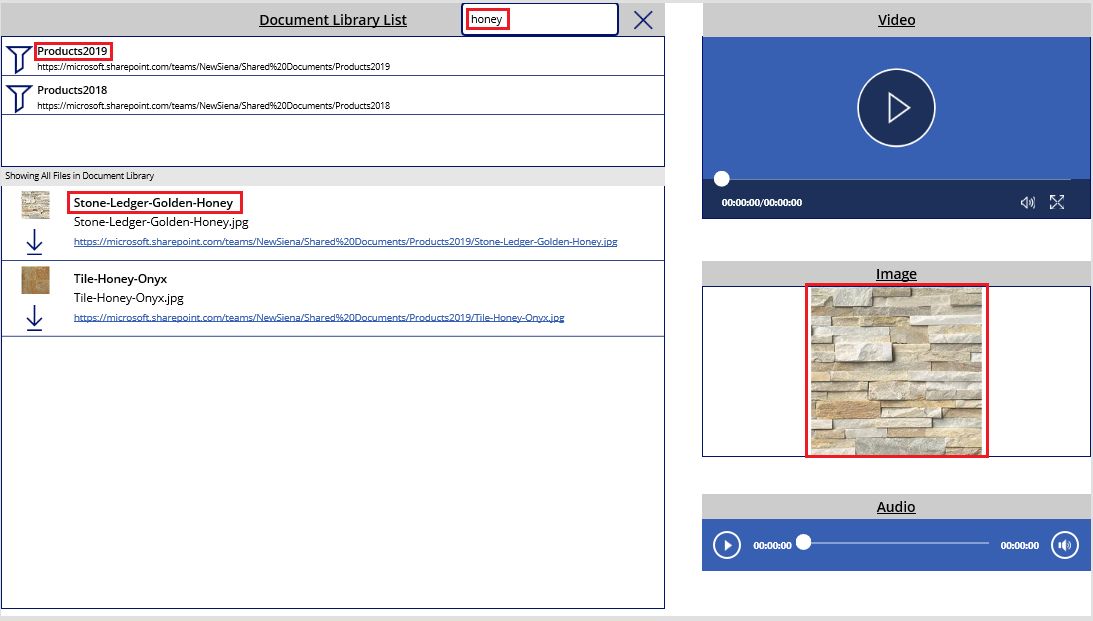Click Stone-Ledger-Golden-Honey.jpg filename
Screen dimensions: 1093x621
161,222
